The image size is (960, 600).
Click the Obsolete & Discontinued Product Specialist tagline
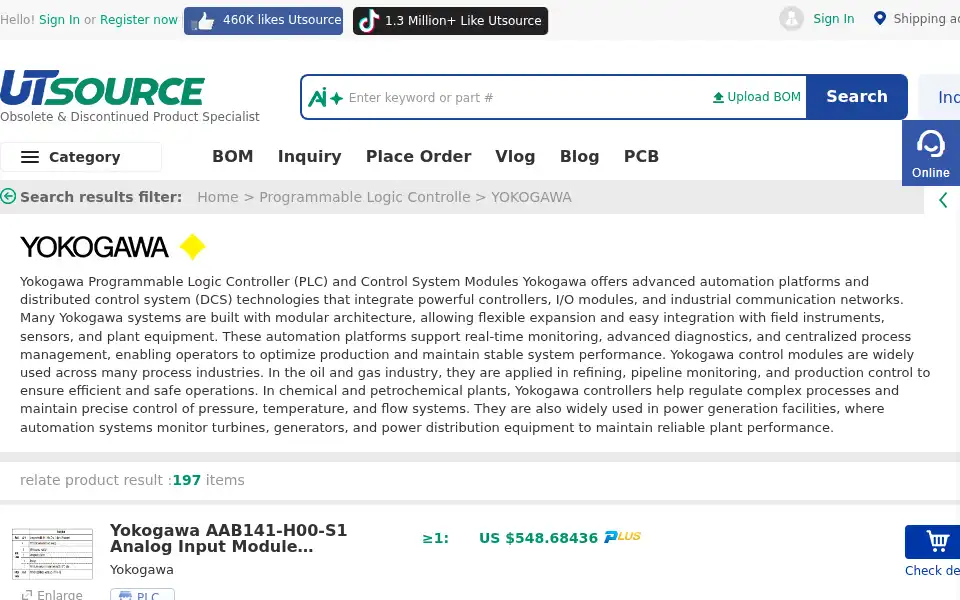[x=130, y=116]
